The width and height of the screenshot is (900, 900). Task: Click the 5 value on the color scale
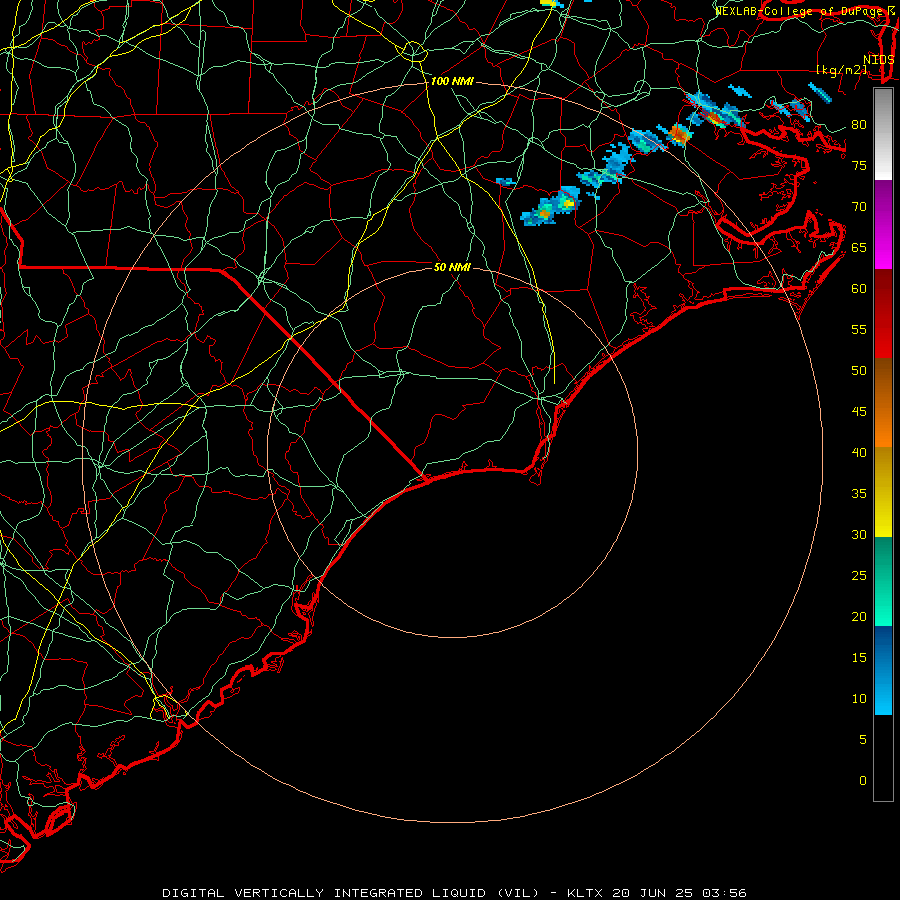[x=863, y=740]
